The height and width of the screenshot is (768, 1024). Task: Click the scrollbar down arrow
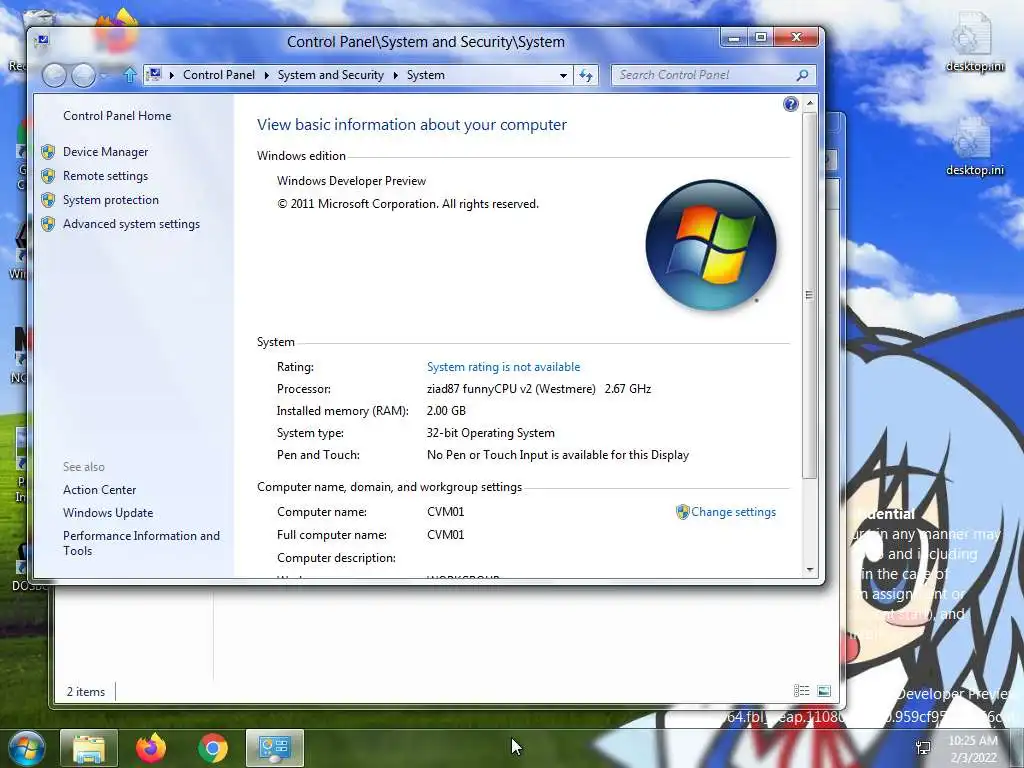(810, 569)
